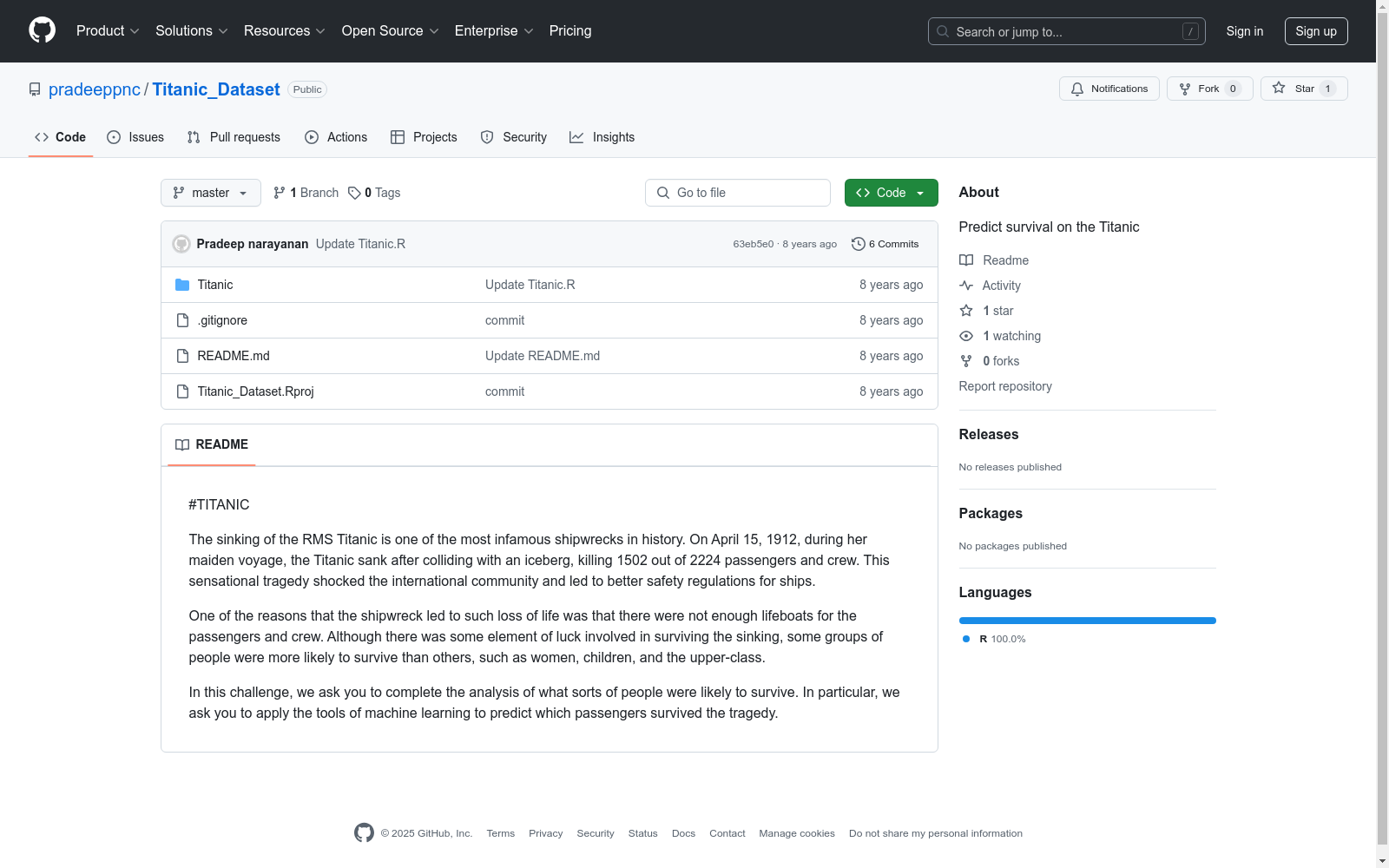Open the Titanic_Dataset repository link
1389x868 pixels.
pos(216,89)
